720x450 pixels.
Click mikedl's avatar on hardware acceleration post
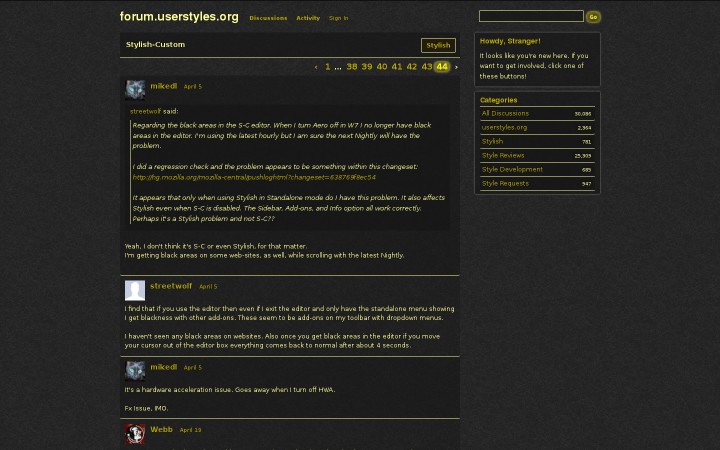135,371
